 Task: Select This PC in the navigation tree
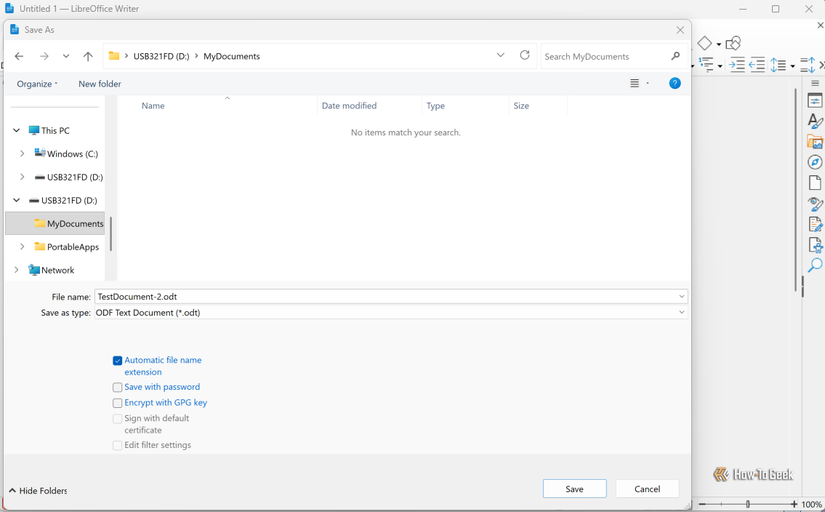tap(55, 130)
